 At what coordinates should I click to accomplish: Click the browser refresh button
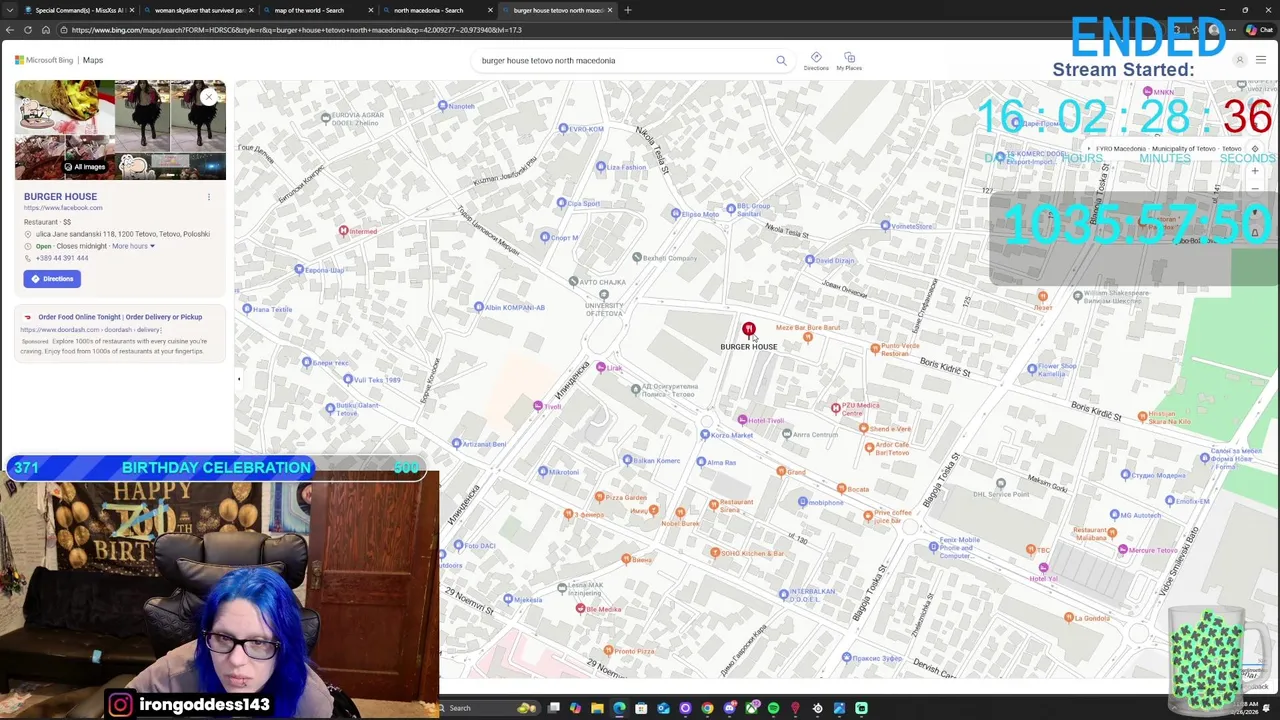(28, 30)
